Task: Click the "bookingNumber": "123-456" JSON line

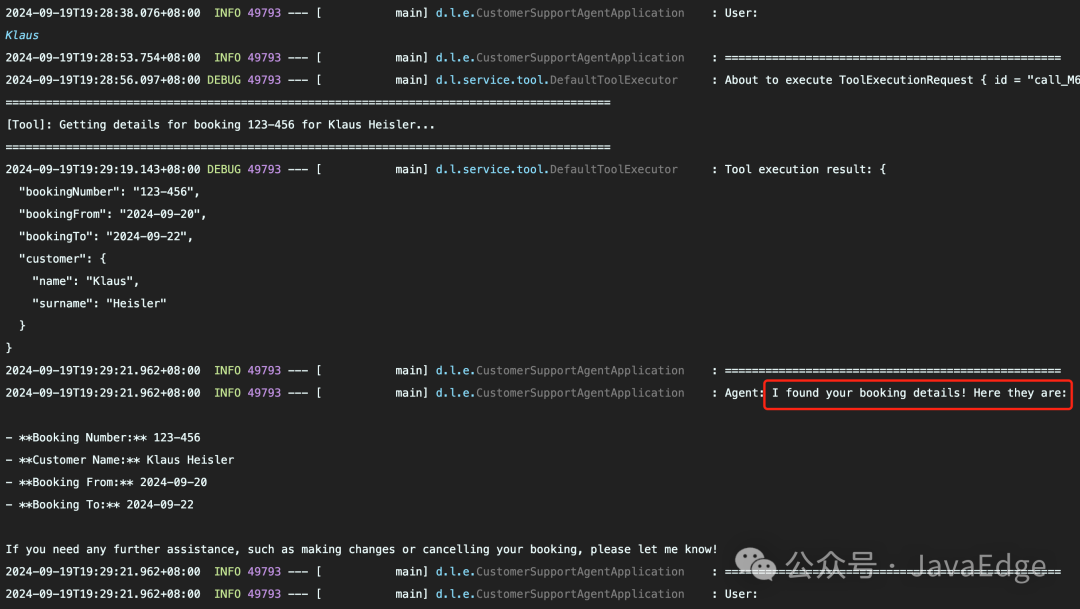Action: [109, 192]
